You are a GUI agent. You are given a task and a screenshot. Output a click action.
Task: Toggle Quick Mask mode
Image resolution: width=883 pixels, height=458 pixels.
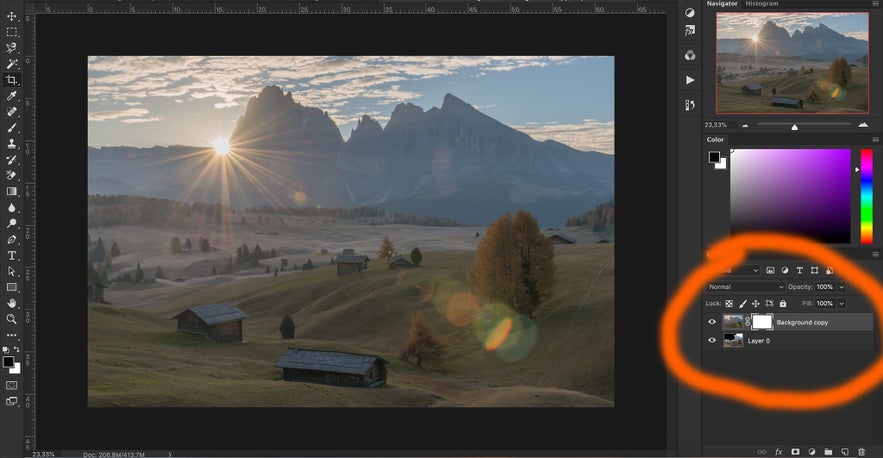point(11,385)
